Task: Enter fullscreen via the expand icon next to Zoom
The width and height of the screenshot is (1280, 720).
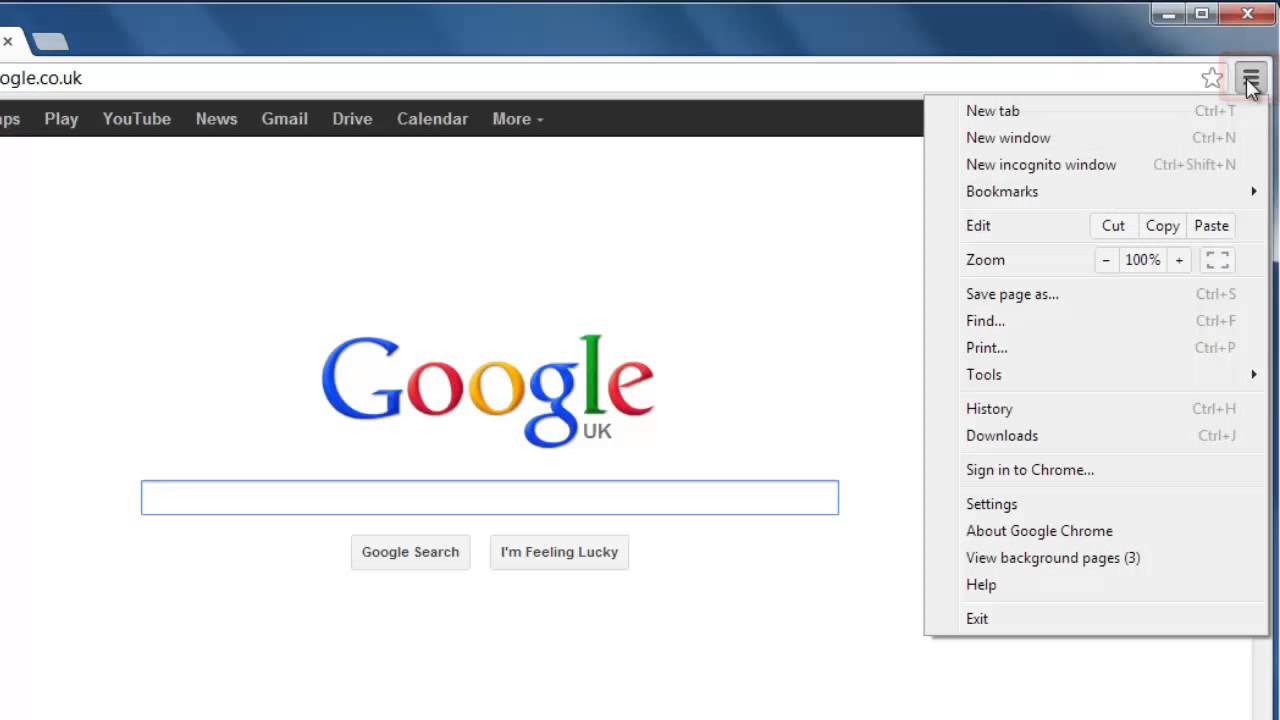Action: coord(1217,259)
